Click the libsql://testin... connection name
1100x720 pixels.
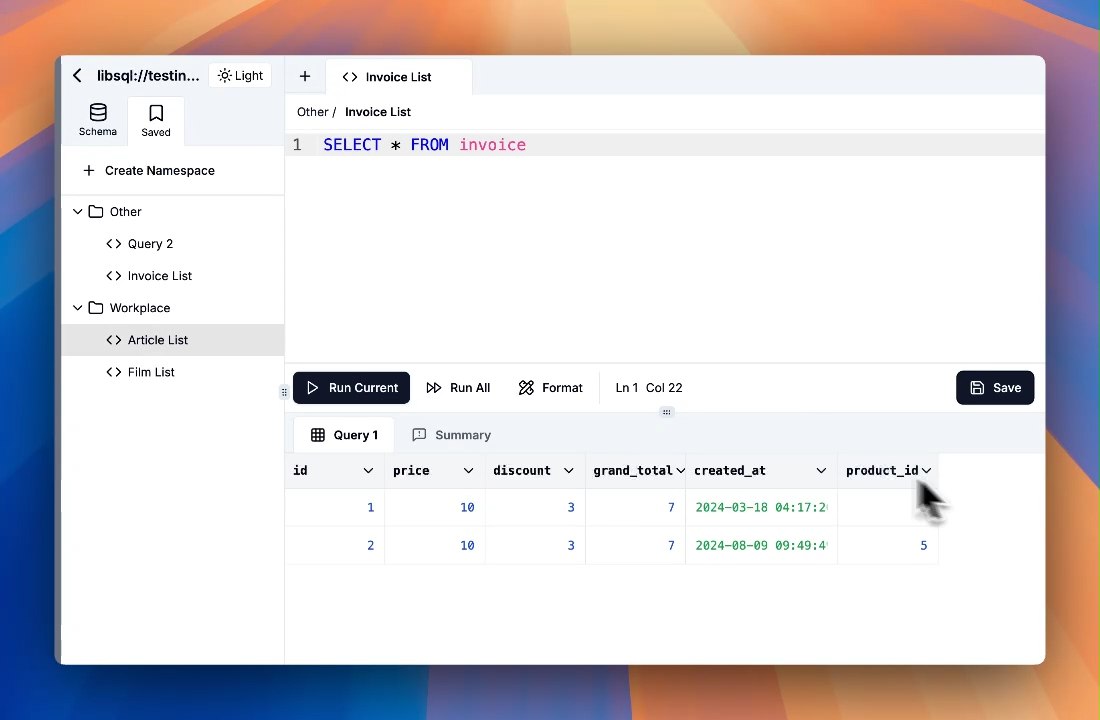coord(148,75)
